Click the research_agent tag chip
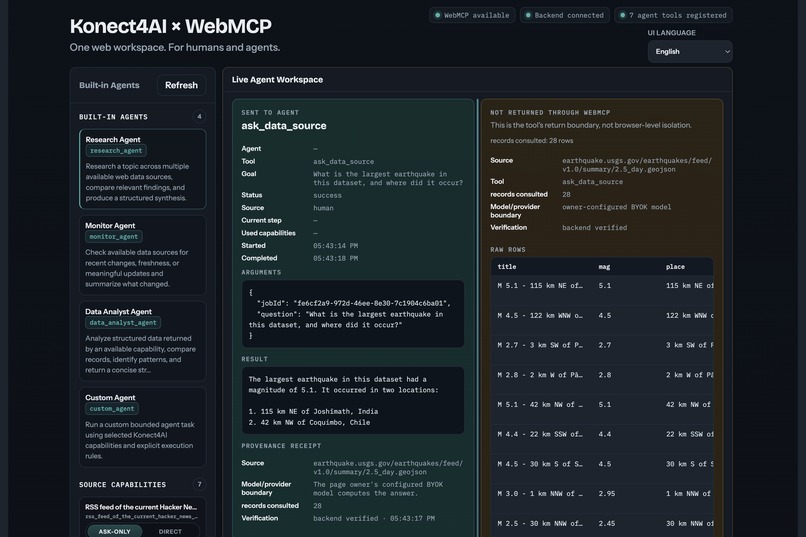 (116, 151)
